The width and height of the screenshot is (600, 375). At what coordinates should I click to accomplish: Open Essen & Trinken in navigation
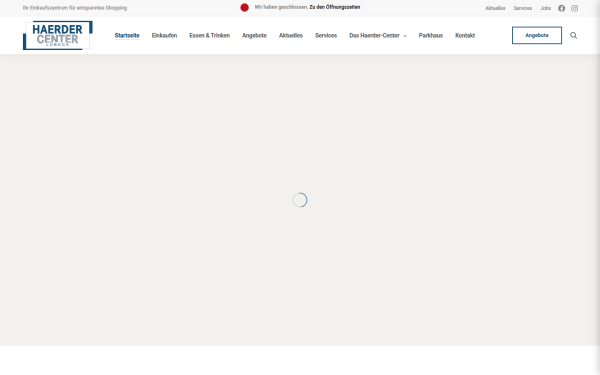pos(209,35)
